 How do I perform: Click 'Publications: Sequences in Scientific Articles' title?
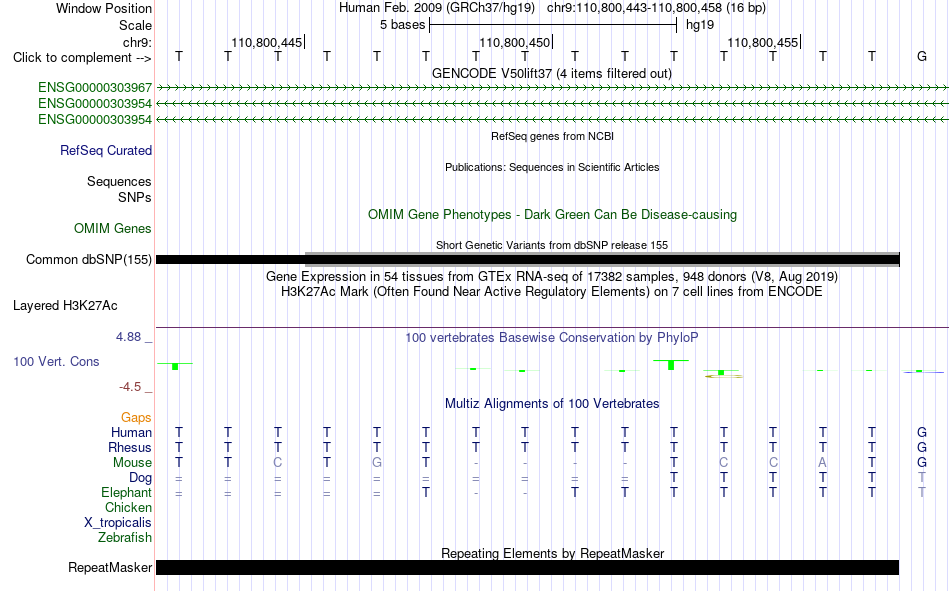pyautogui.click(x=552, y=167)
